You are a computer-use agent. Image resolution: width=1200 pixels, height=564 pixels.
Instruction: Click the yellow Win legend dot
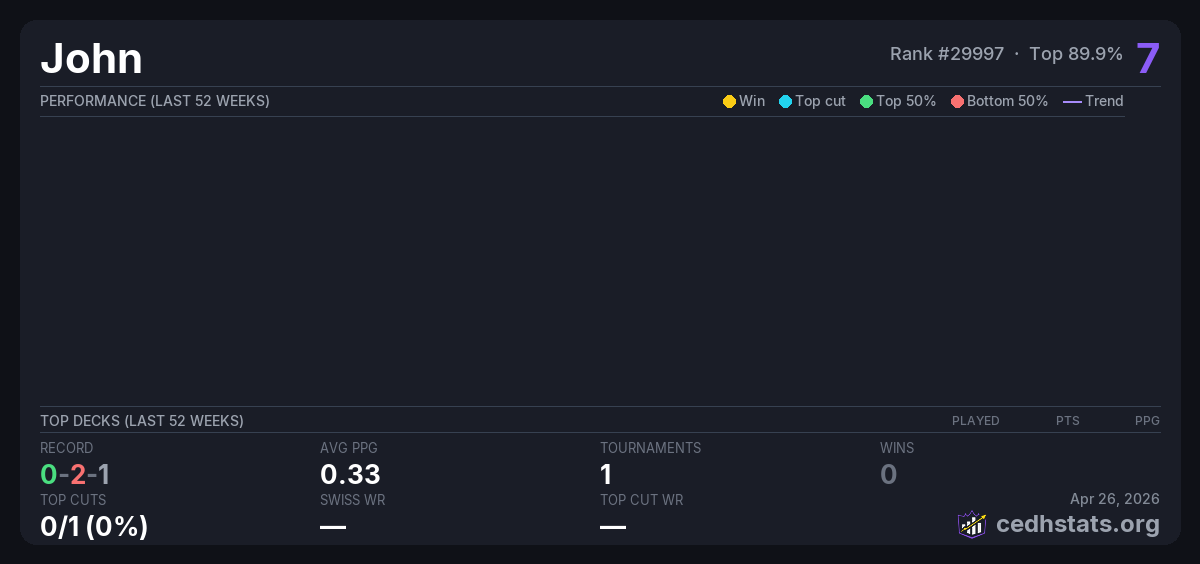729,101
